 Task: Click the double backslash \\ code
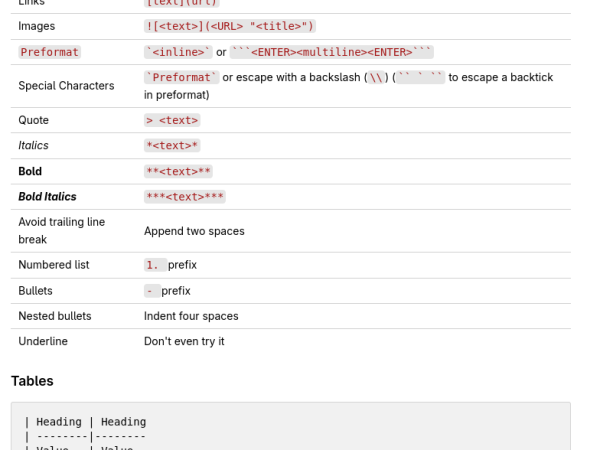pos(376,77)
